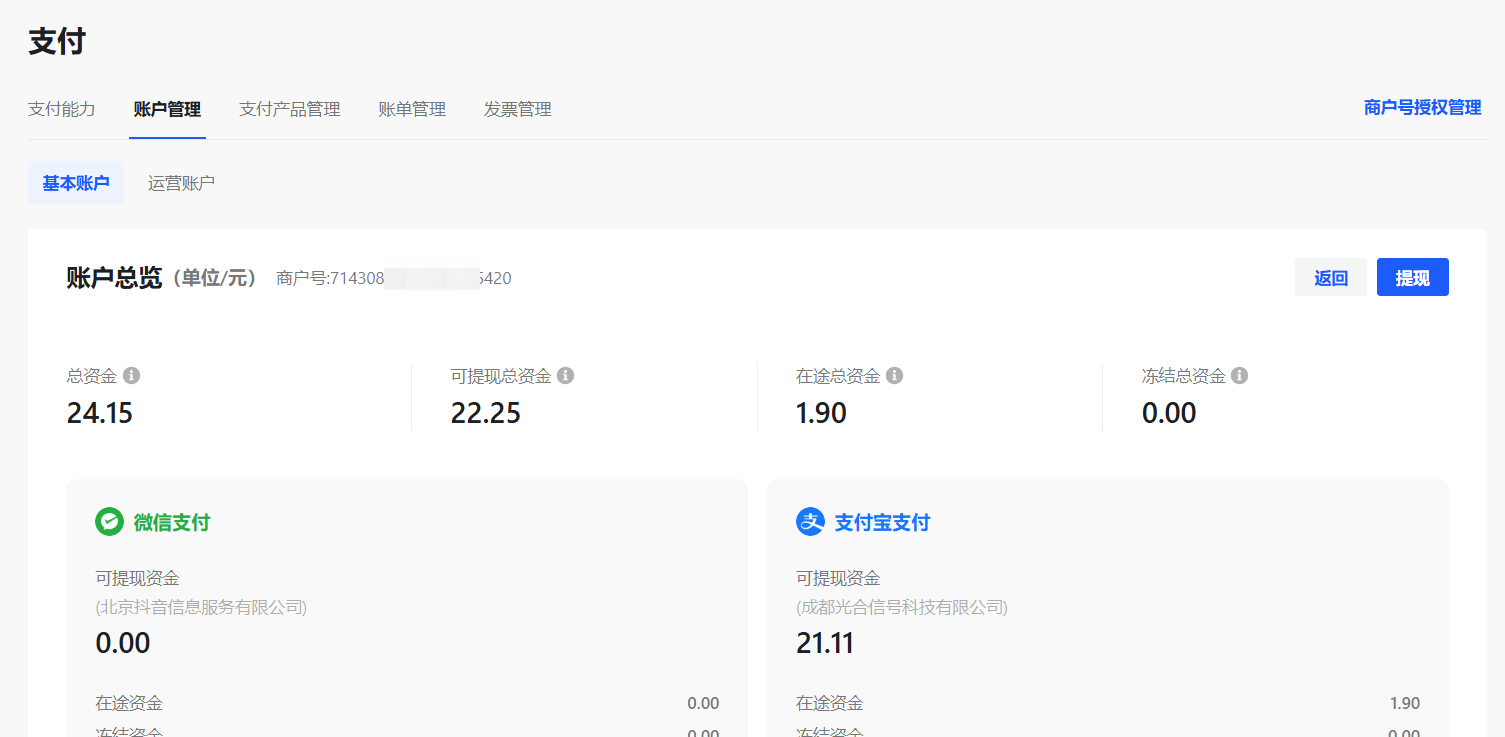Select the 基本账户 sub-tab
This screenshot has height=737, width=1505.
tap(76, 183)
